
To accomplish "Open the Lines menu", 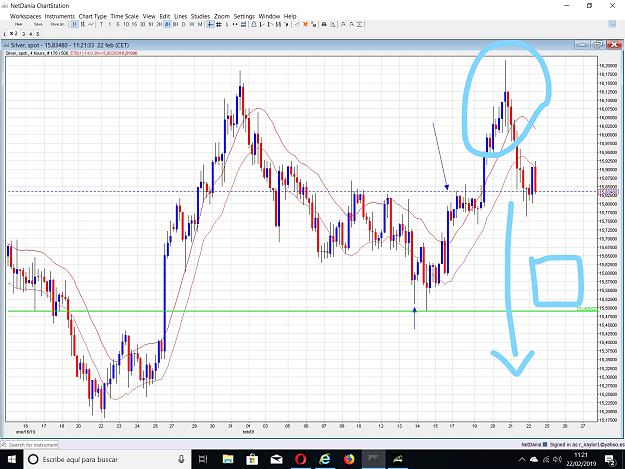I will (181, 16).
